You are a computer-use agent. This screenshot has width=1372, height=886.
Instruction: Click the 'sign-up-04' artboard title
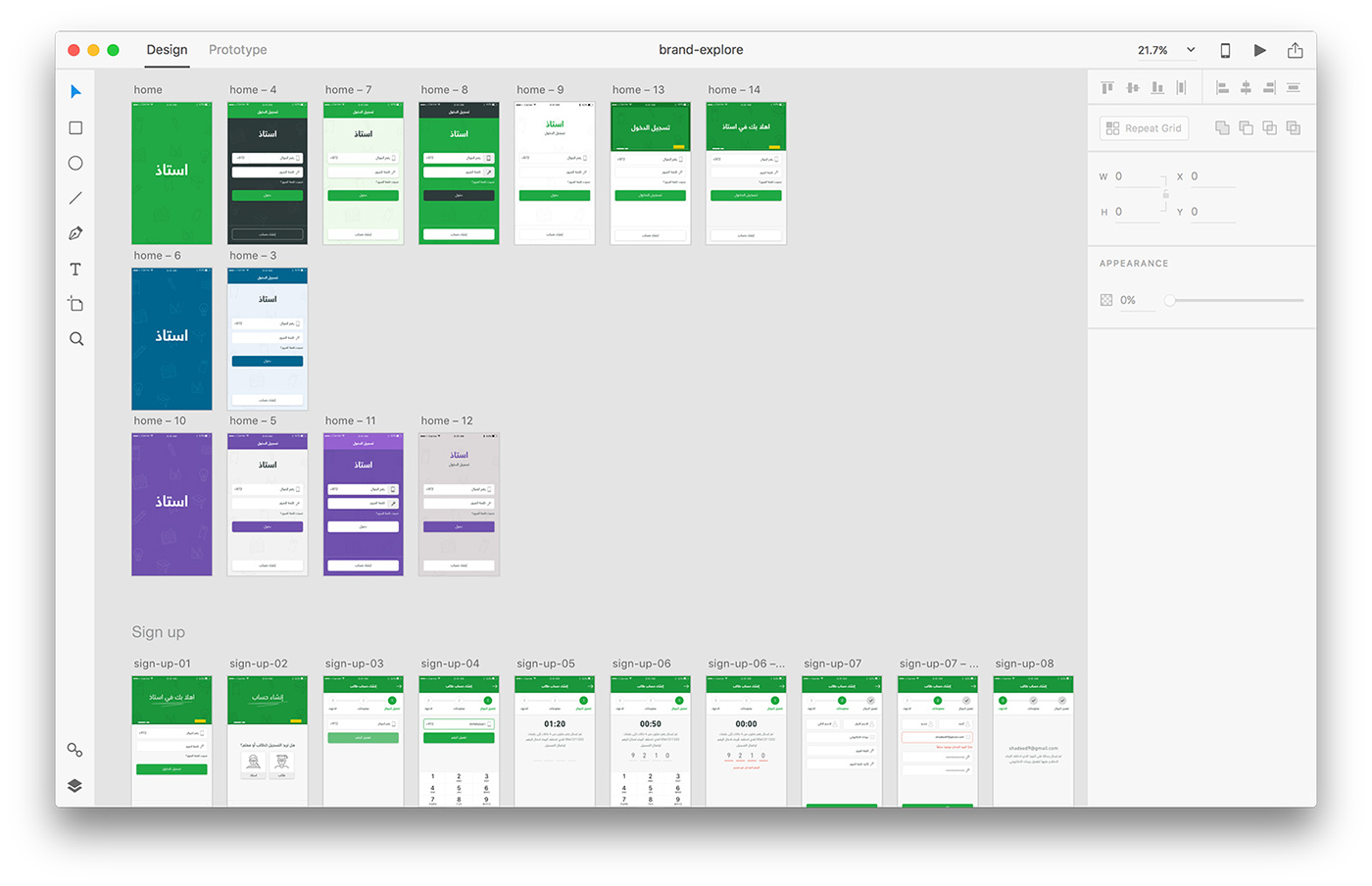coord(451,664)
